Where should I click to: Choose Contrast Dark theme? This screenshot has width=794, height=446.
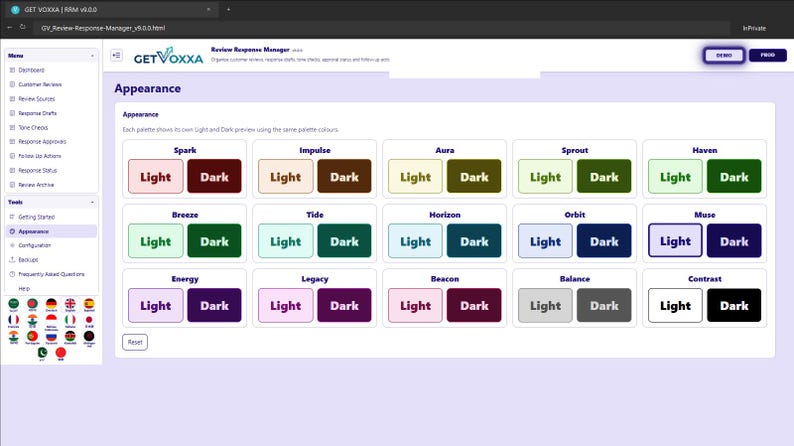click(734, 305)
